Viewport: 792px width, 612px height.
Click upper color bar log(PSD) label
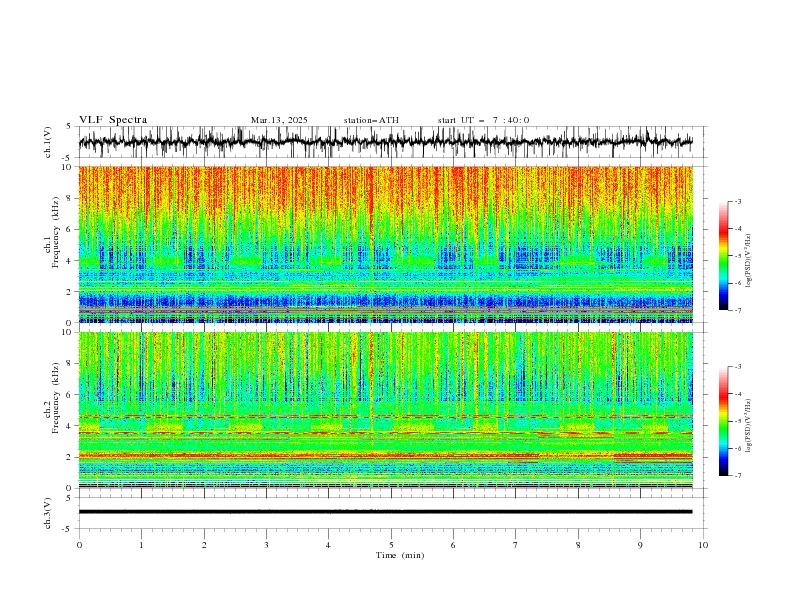click(749, 261)
